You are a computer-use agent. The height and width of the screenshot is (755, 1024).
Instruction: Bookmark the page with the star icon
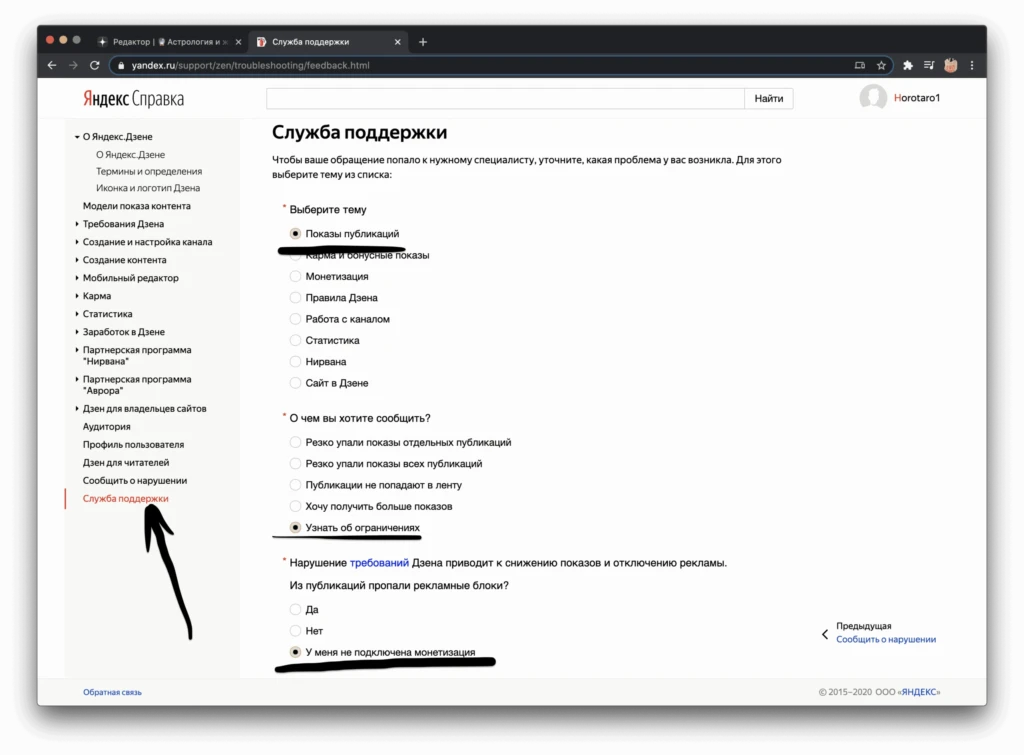tap(882, 65)
